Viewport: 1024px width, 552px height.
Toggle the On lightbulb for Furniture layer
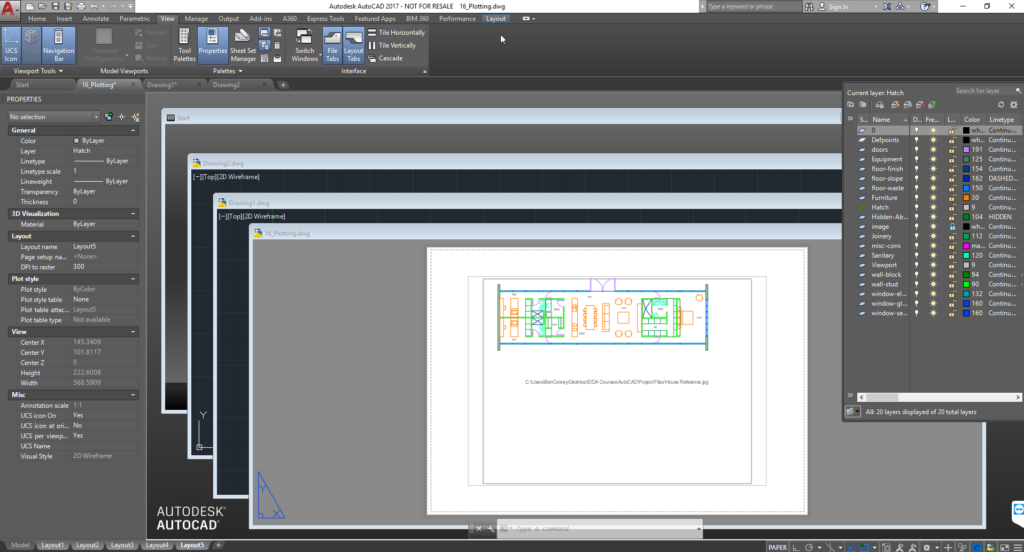point(916,198)
